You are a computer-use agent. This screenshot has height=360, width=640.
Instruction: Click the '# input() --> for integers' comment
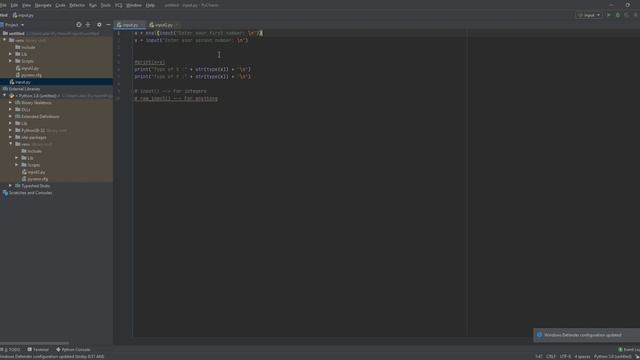click(170, 91)
